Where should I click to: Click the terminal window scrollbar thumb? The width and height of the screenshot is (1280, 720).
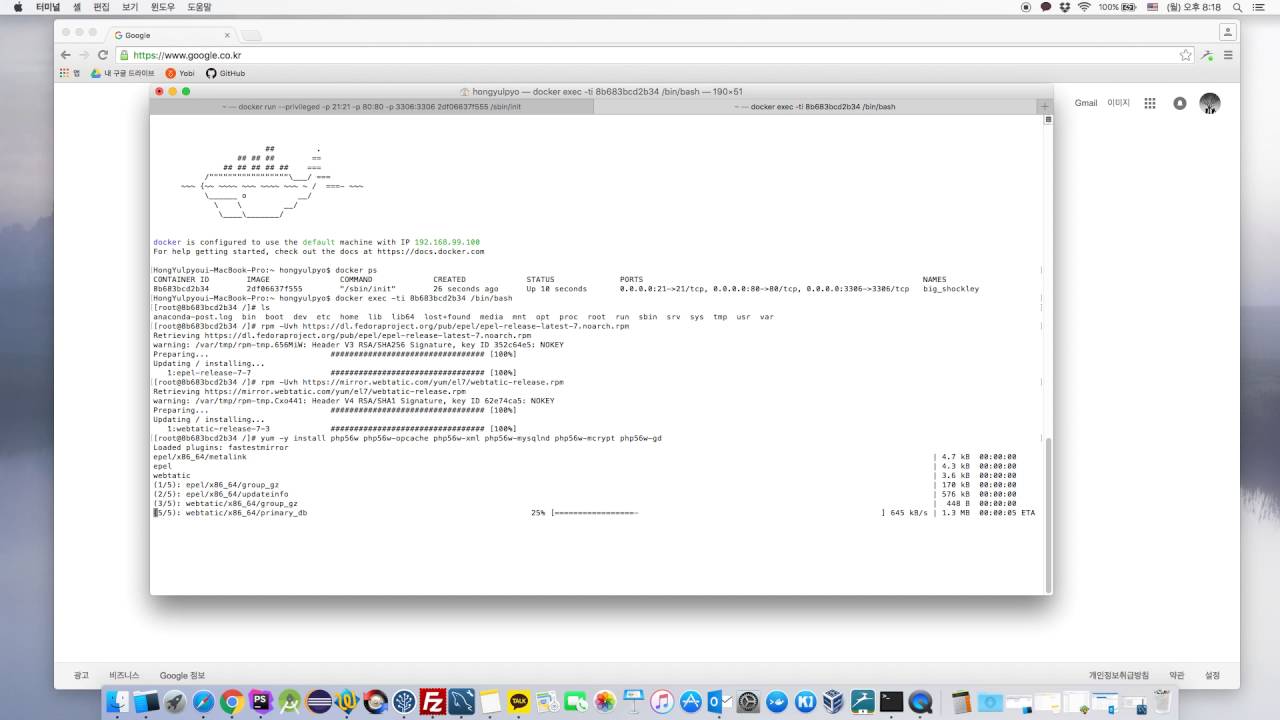(x=1048, y=515)
